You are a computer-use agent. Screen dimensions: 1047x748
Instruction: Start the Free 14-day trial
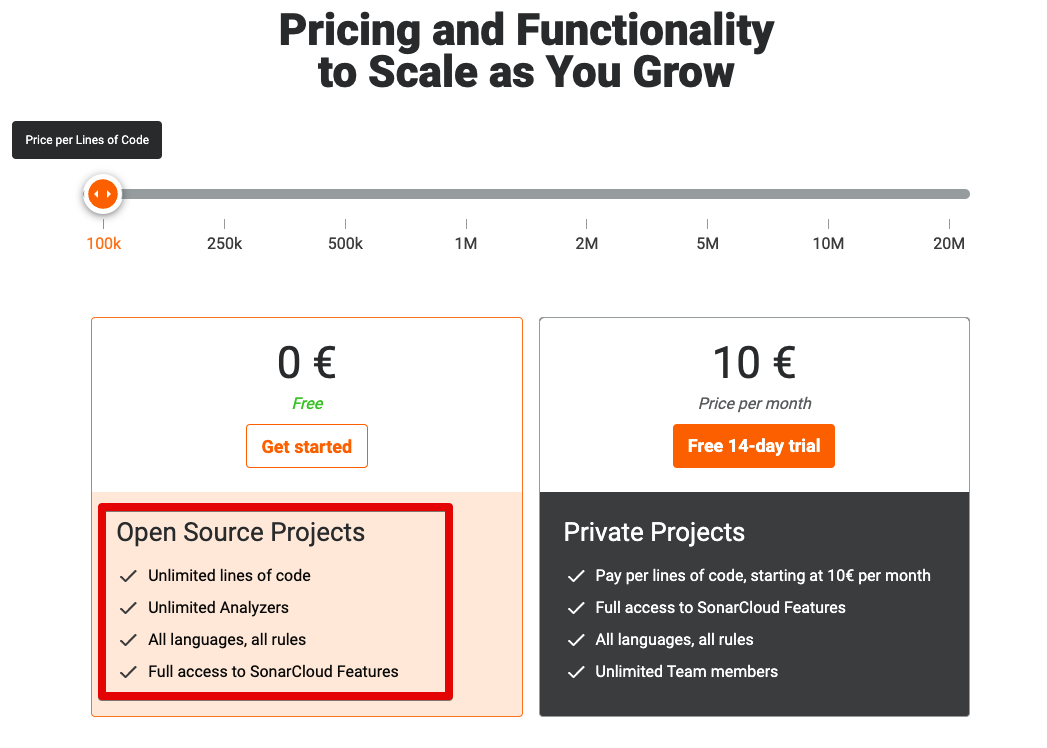click(x=753, y=446)
